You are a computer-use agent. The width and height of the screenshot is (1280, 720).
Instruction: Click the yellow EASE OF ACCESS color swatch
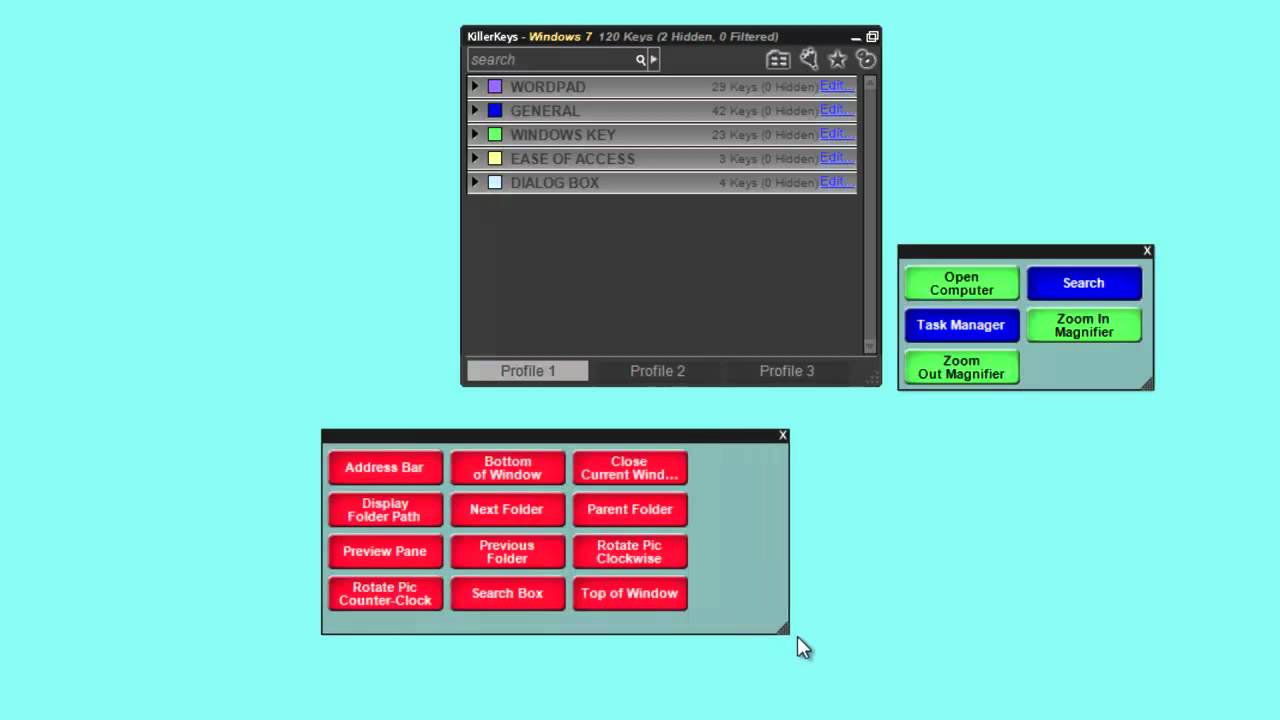point(495,159)
